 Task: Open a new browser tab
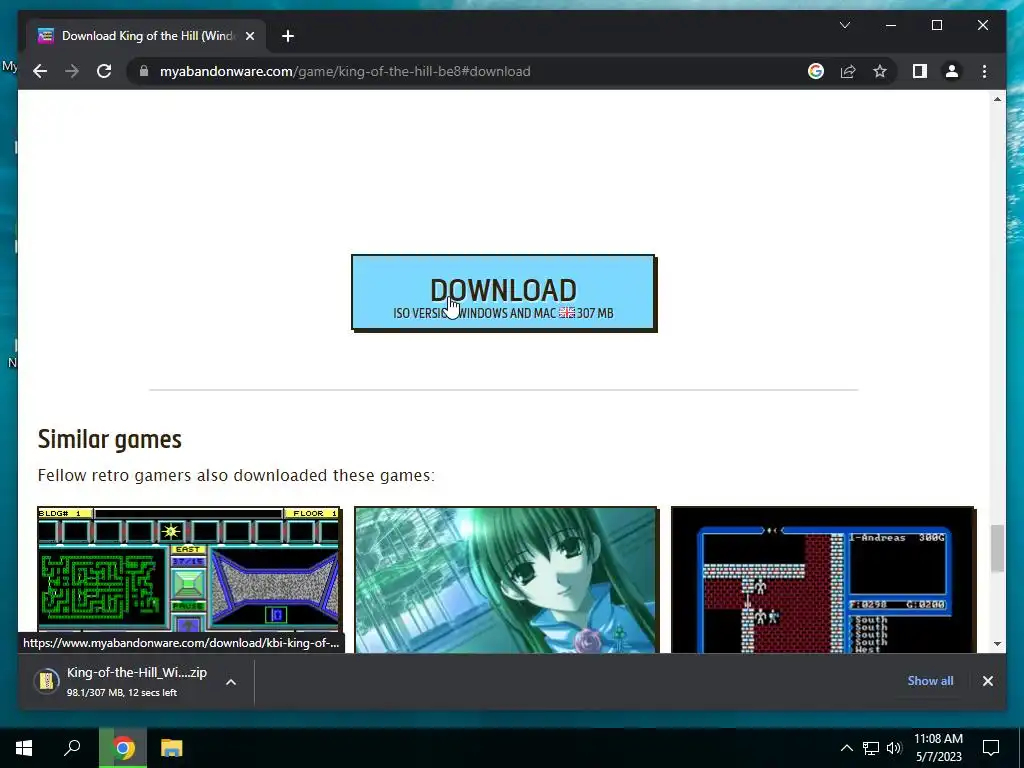[x=288, y=36]
